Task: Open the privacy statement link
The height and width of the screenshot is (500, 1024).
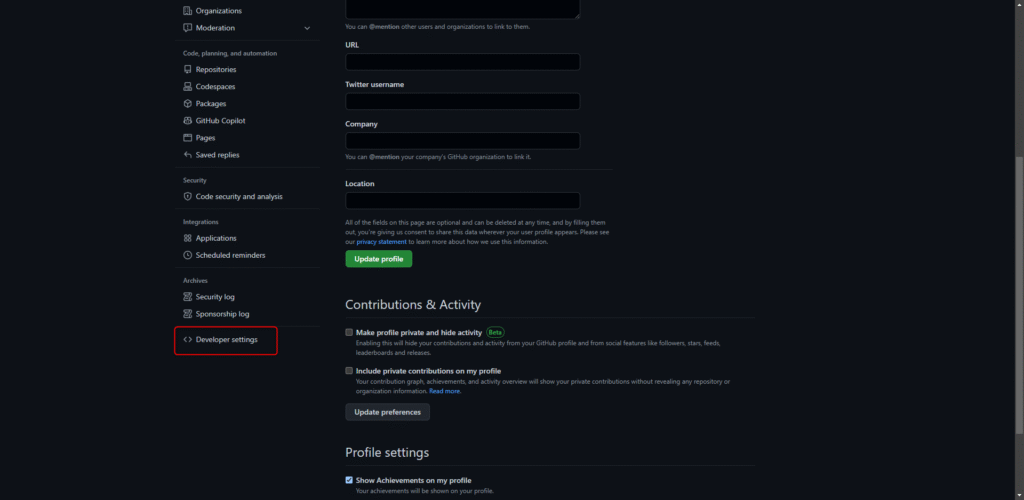Action: (x=382, y=242)
